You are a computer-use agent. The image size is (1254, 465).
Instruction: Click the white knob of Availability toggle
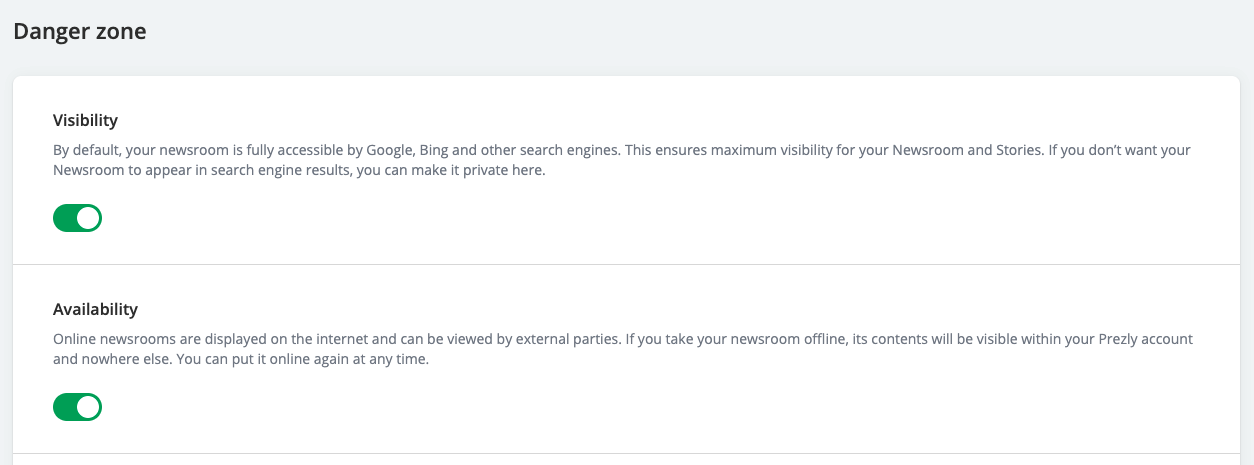[89, 407]
